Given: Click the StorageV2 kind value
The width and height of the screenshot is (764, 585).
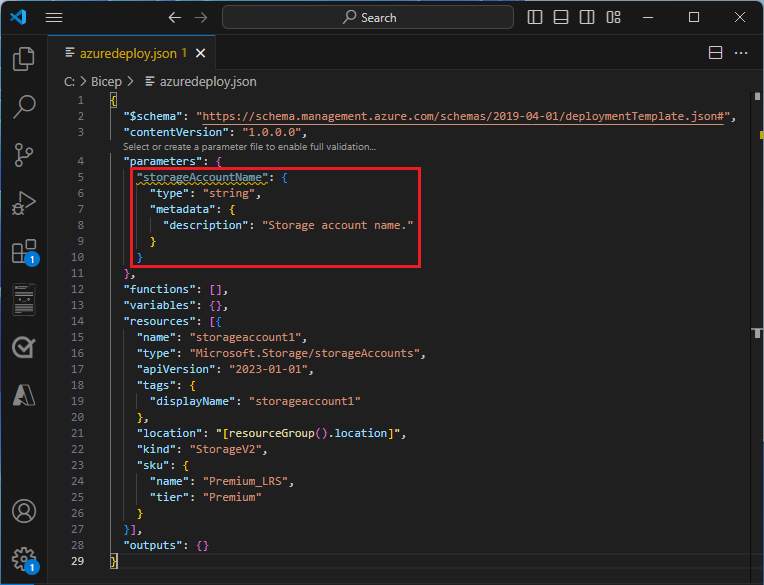Looking at the screenshot, I should (x=226, y=449).
